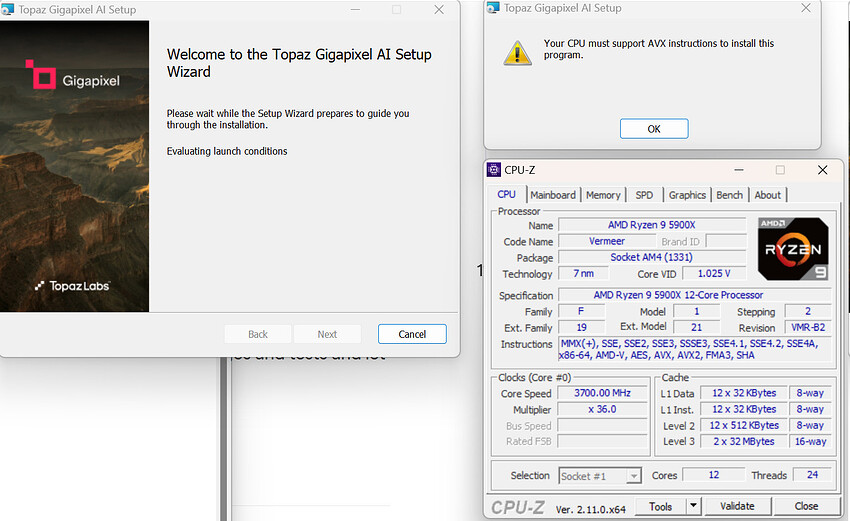Click the CPU-Z title bar icon
This screenshot has width=850, height=521.
[494, 170]
